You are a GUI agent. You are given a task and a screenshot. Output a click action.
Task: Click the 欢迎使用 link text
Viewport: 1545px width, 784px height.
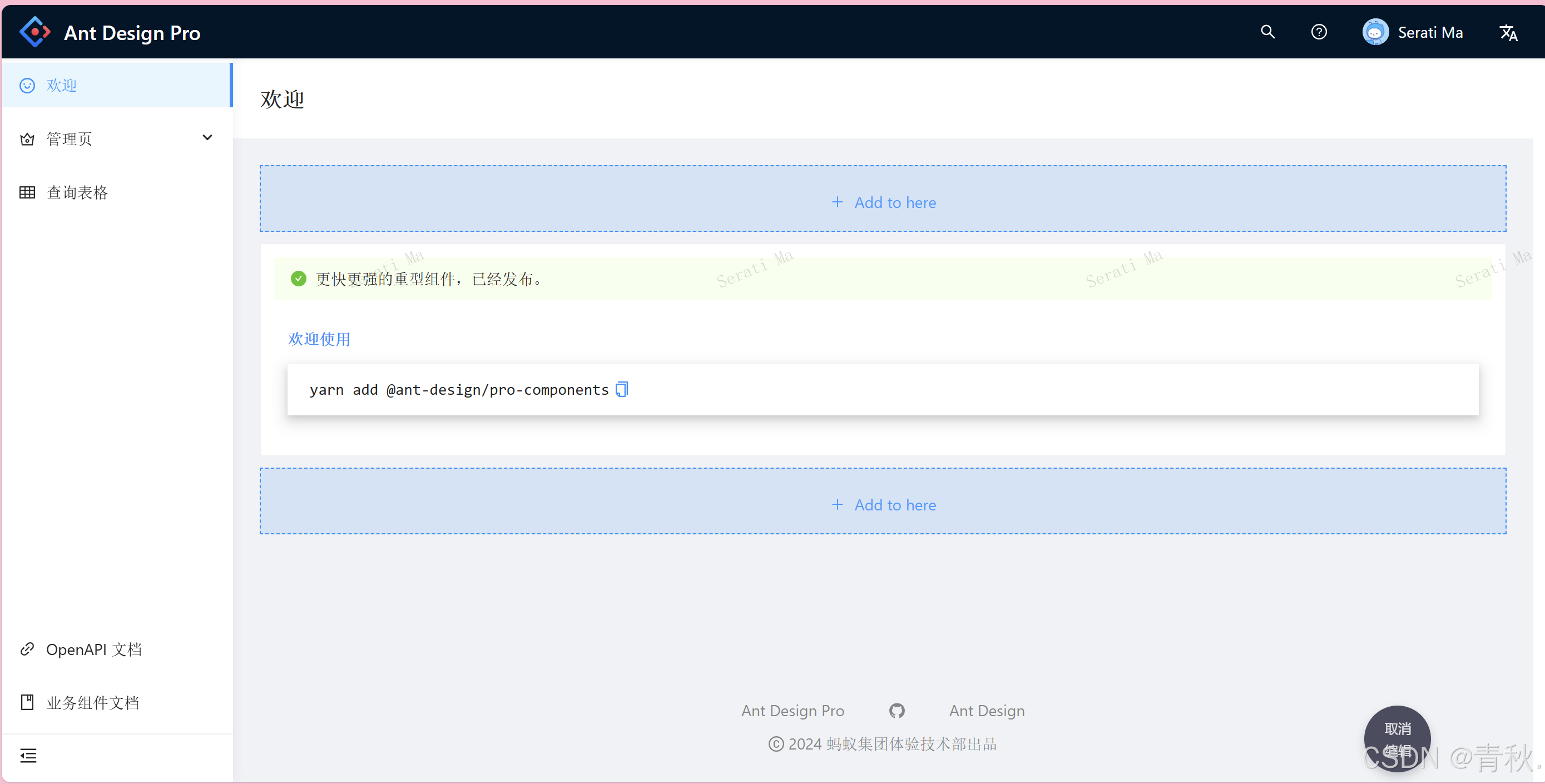point(319,339)
